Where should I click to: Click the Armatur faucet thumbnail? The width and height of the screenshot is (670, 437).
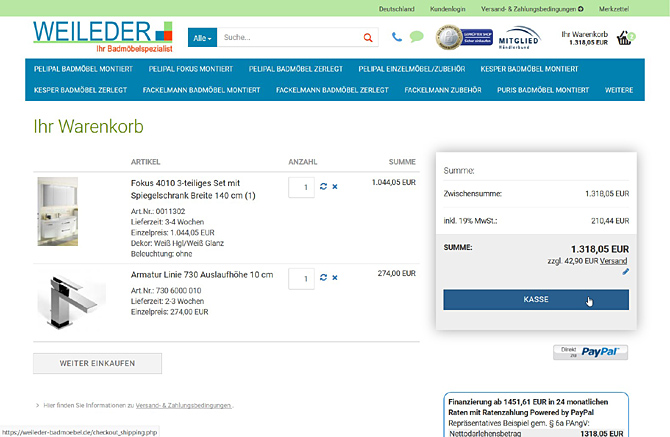pyautogui.click(x=72, y=301)
